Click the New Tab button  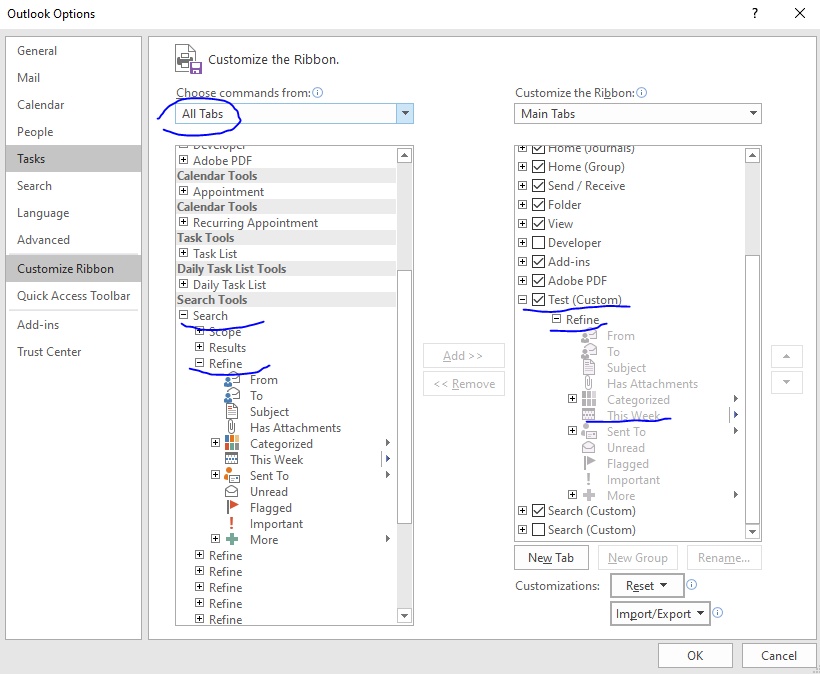pos(551,558)
